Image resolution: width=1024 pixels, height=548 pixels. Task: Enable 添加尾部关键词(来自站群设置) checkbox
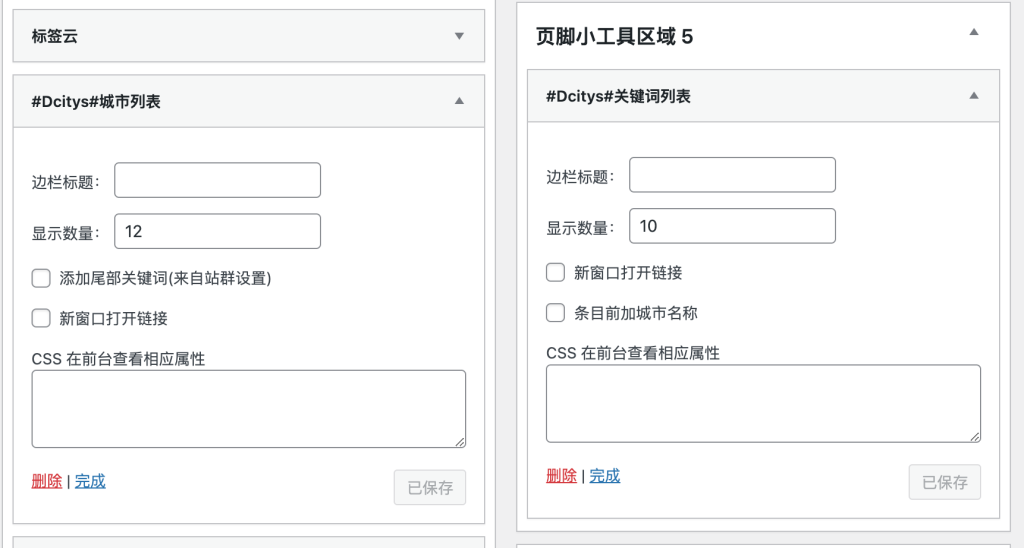tap(41, 278)
